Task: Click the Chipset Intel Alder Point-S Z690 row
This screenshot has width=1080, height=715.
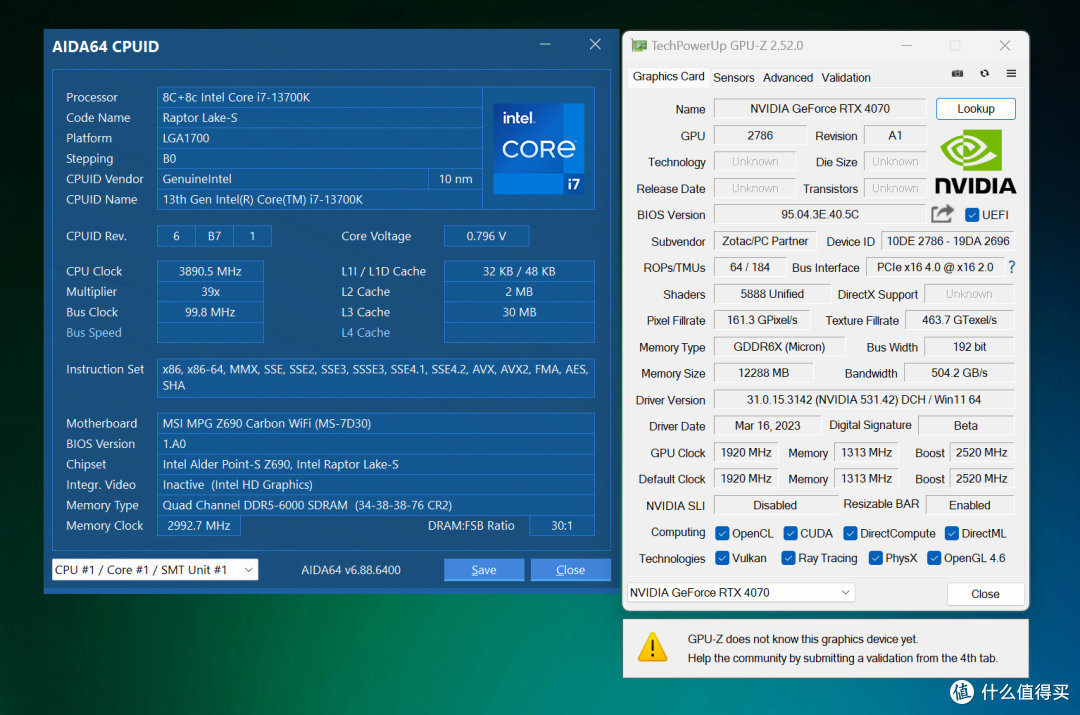Action: (x=376, y=464)
